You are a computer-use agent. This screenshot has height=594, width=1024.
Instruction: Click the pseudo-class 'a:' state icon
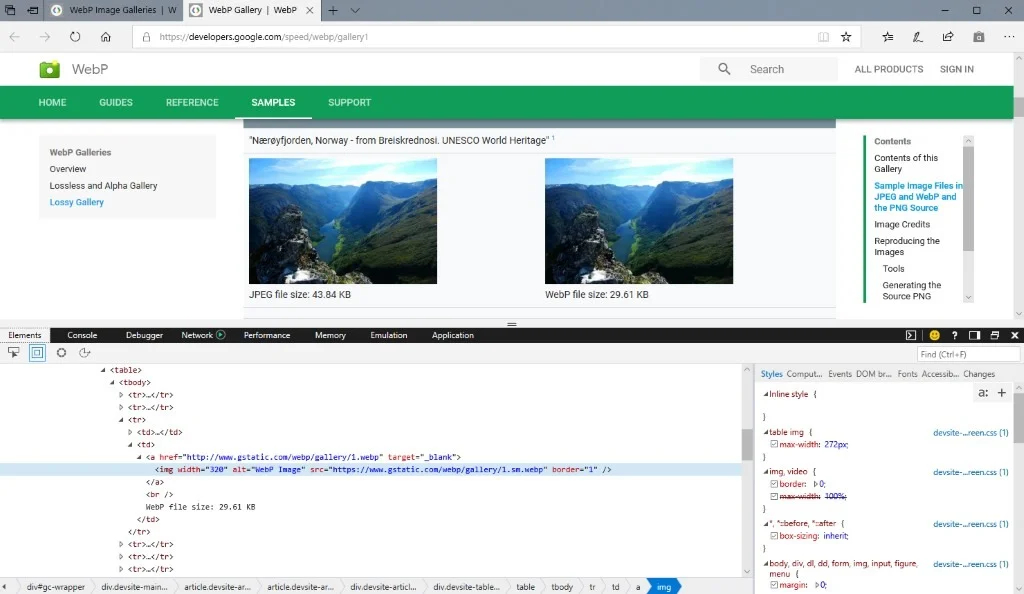pyautogui.click(x=983, y=392)
